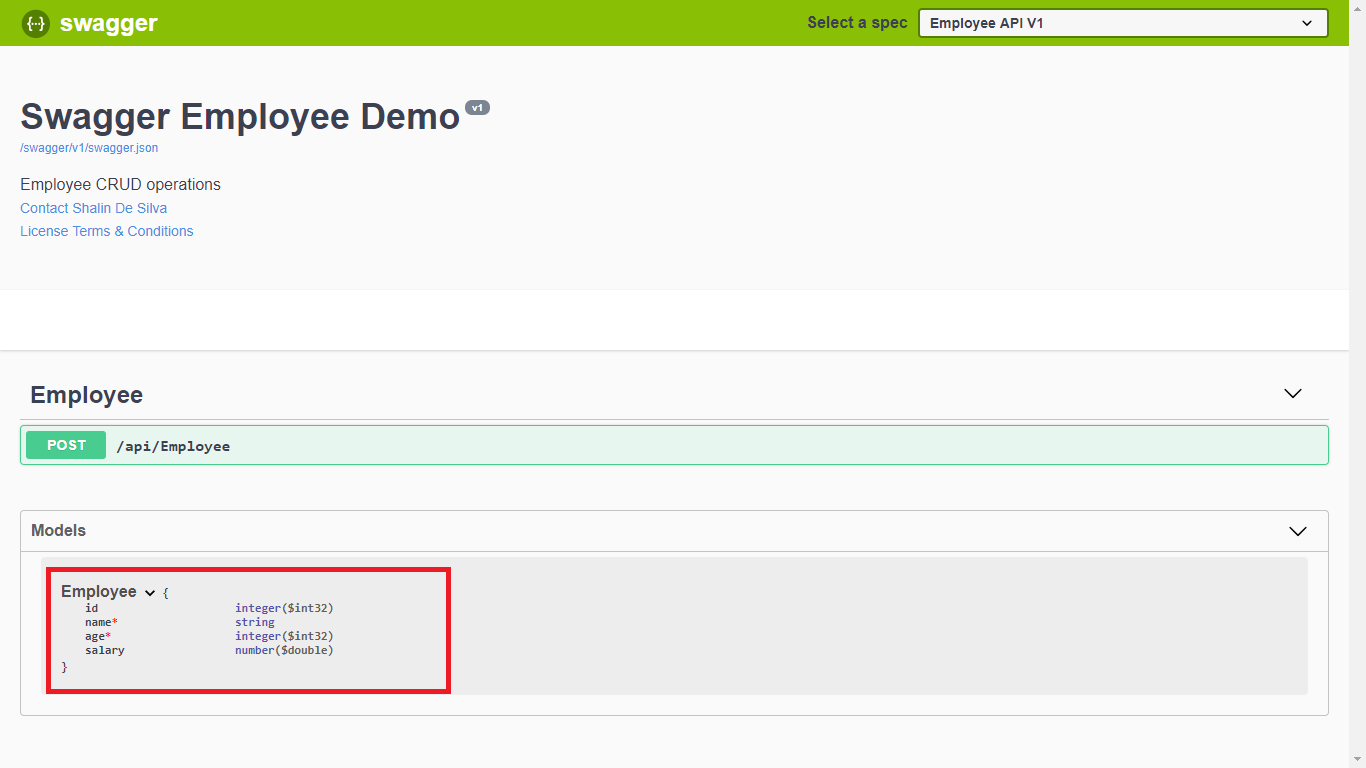1366x768 pixels.
Task: Open the Employee API V1 spec selector
Action: pos(1122,22)
